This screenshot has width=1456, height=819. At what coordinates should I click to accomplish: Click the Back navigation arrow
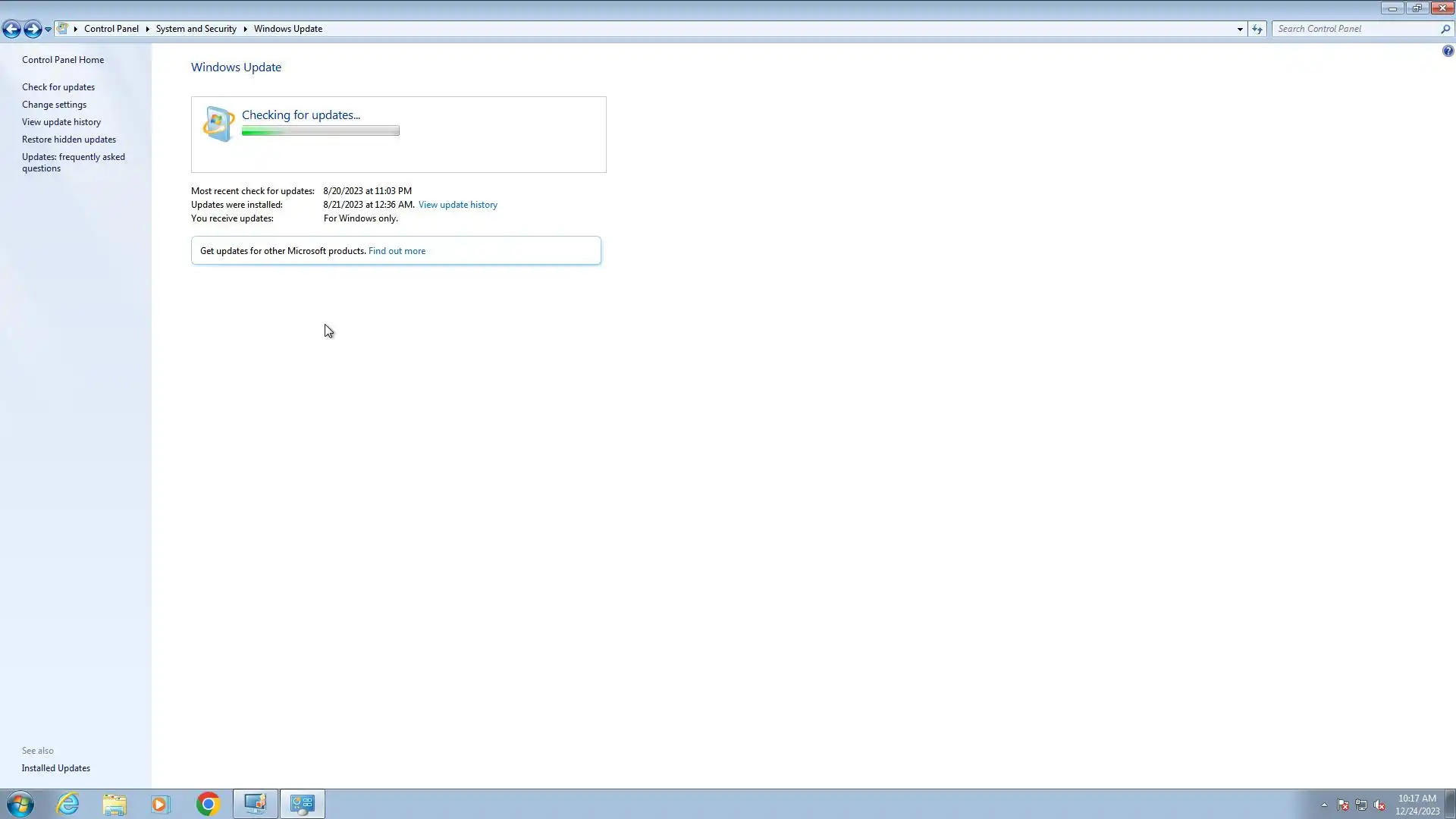(x=11, y=29)
